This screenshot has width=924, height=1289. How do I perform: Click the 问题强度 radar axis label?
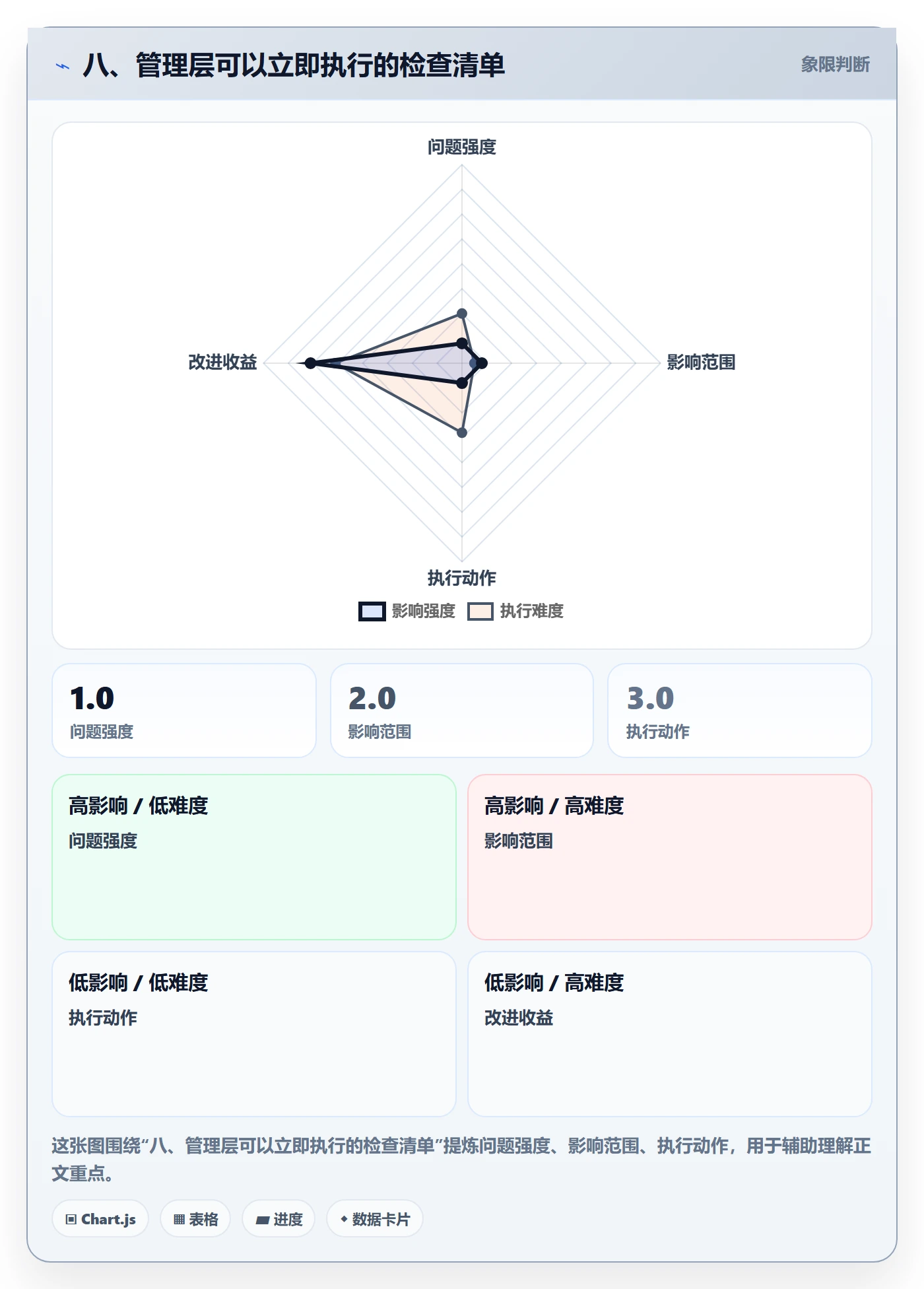[x=462, y=147]
